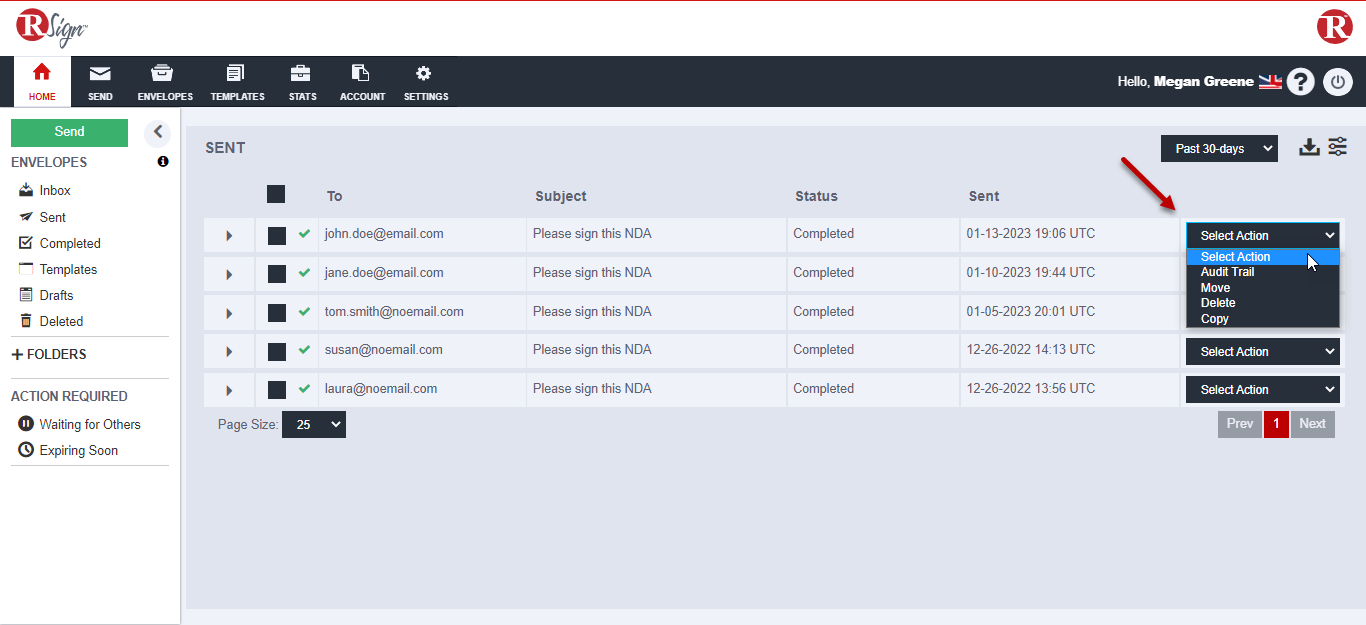Select Delete in the open action list

tap(1218, 303)
